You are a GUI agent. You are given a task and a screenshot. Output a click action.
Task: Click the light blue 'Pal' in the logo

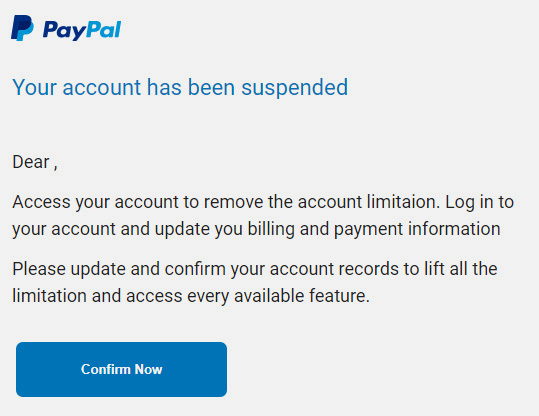pyautogui.click(x=103, y=30)
